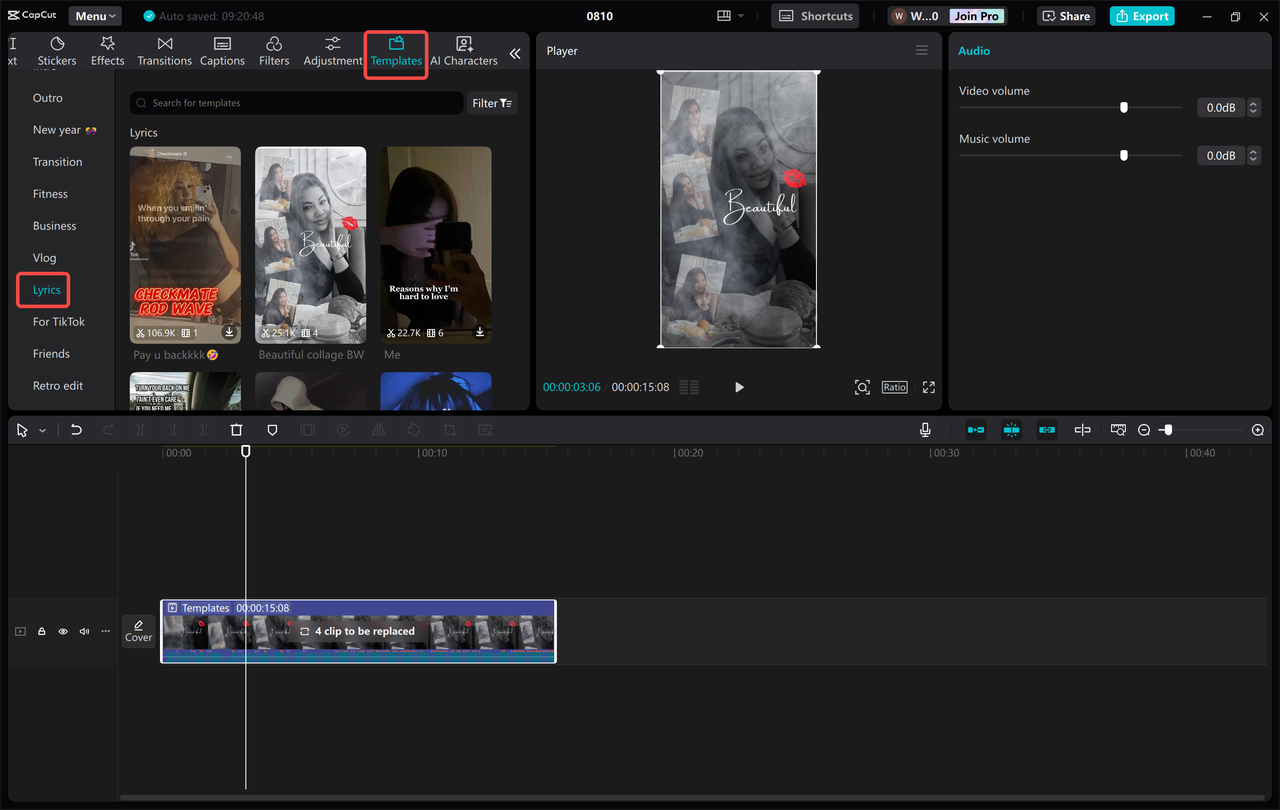Toggle preview axis
The width and height of the screenshot is (1280, 810).
[1082, 430]
